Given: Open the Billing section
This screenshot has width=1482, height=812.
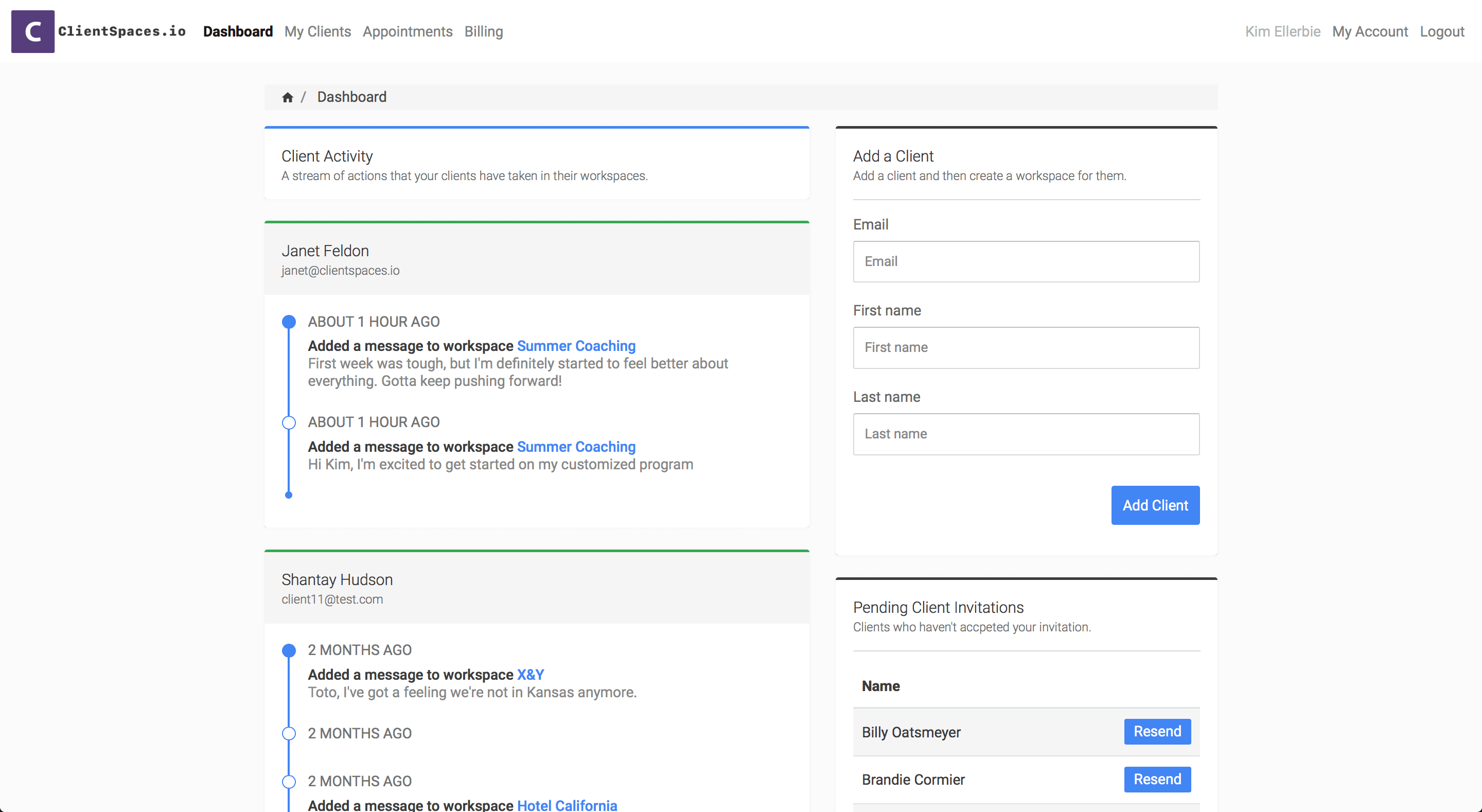Looking at the screenshot, I should [483, 32].
